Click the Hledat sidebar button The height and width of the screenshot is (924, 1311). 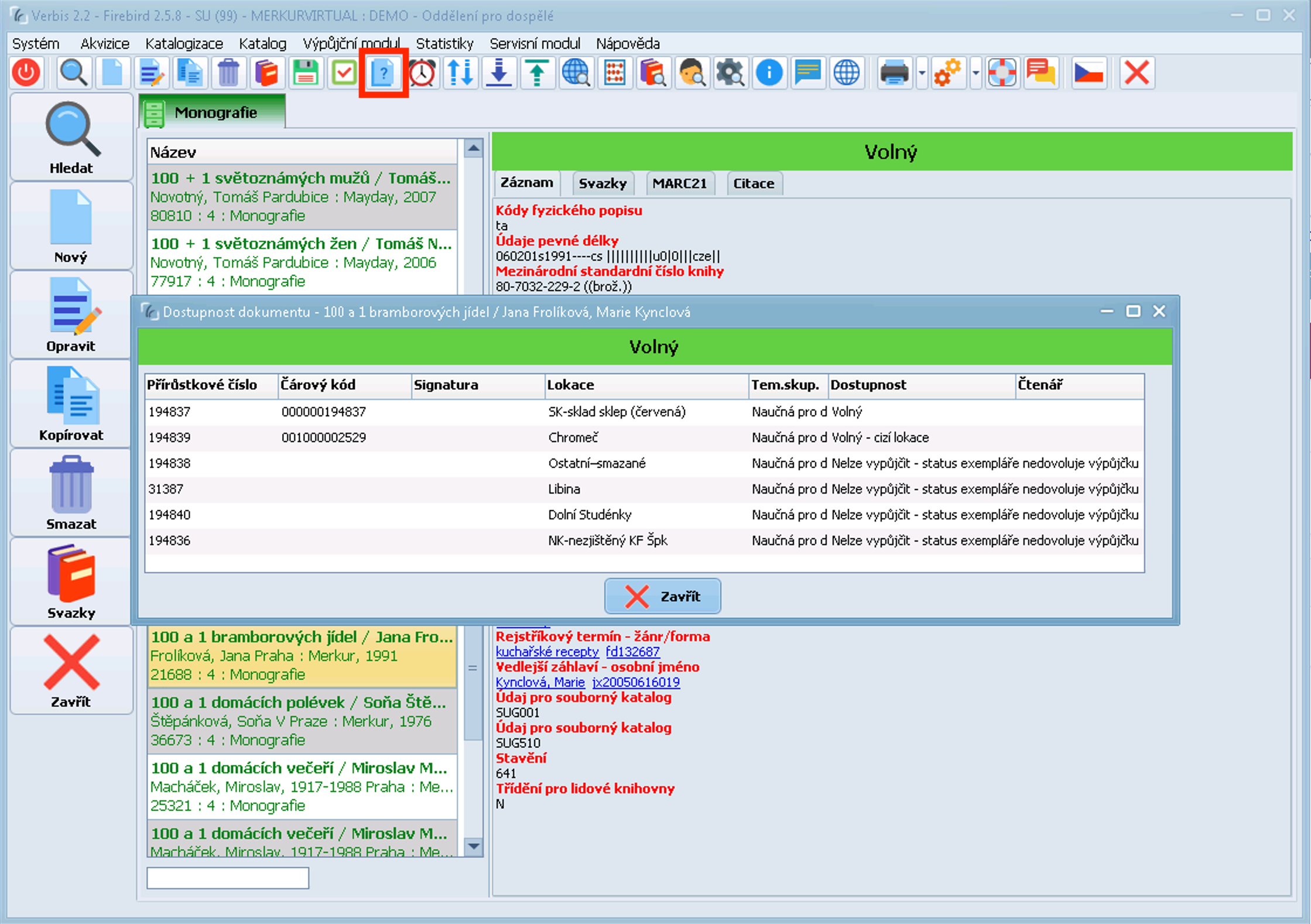point(71,138)
